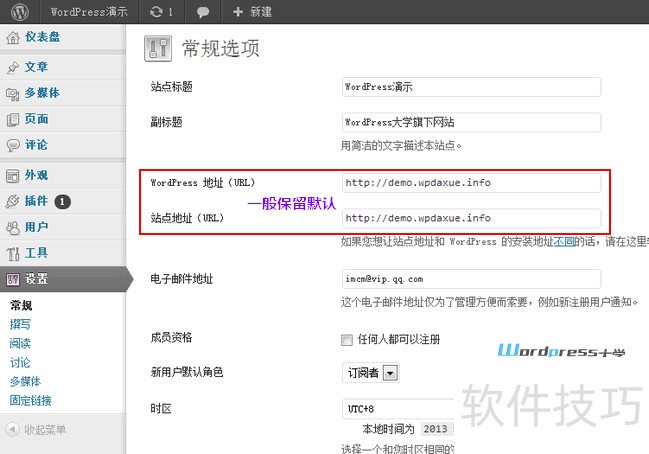Click 时区 field label
The image size is (649, 454).
click(x=161, y=409)
